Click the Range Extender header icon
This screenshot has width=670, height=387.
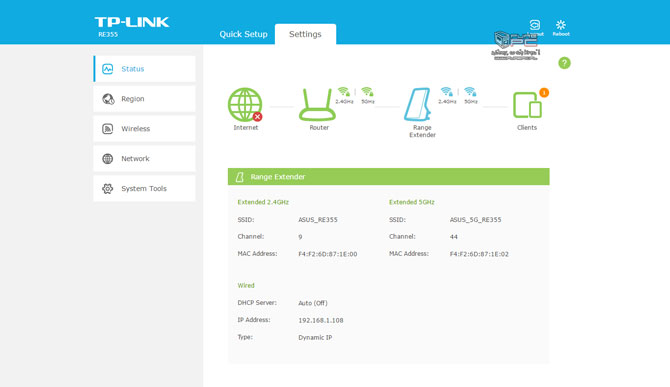point(240,177)
